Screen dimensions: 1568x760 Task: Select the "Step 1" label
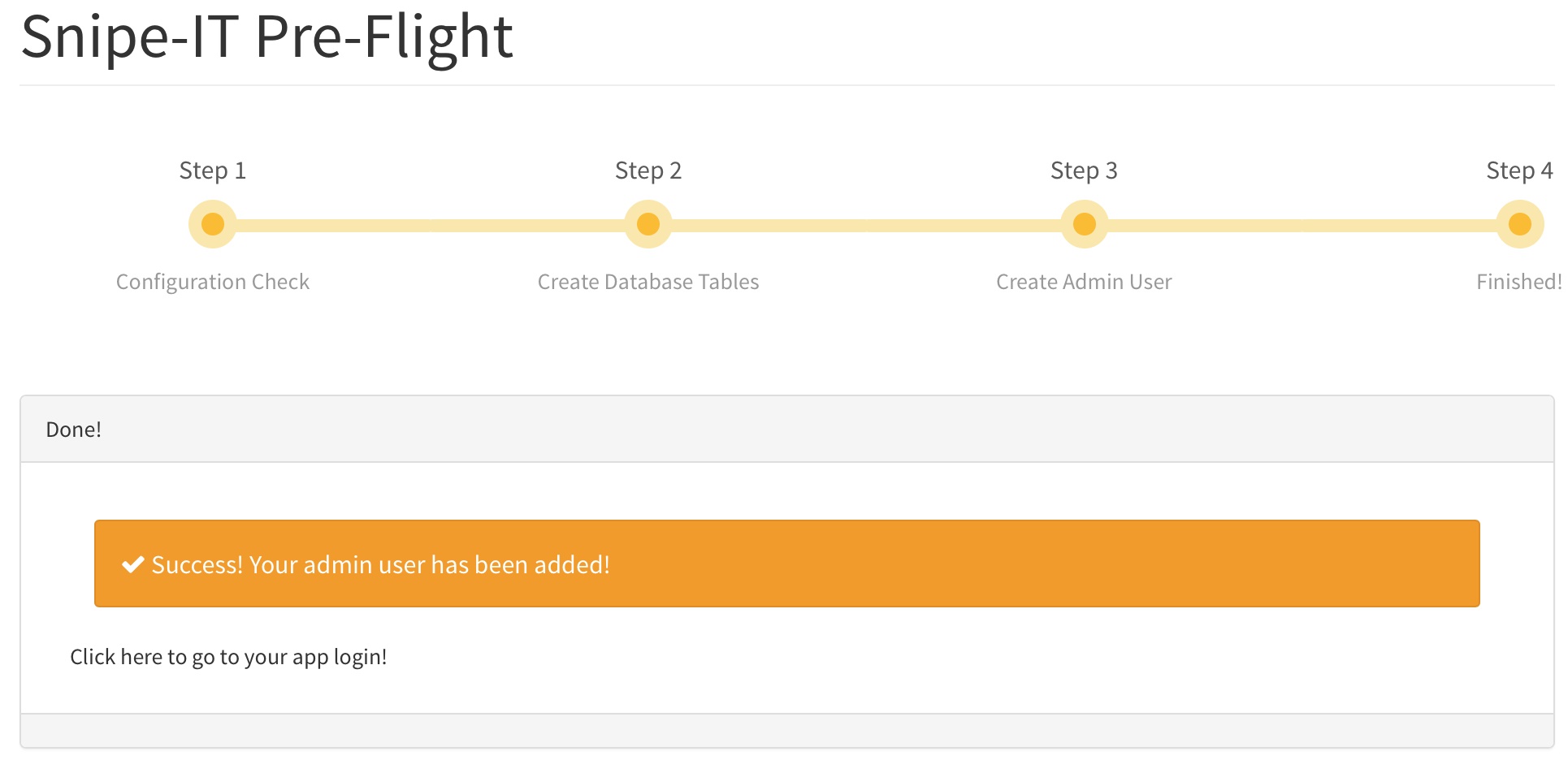point(213,171)
